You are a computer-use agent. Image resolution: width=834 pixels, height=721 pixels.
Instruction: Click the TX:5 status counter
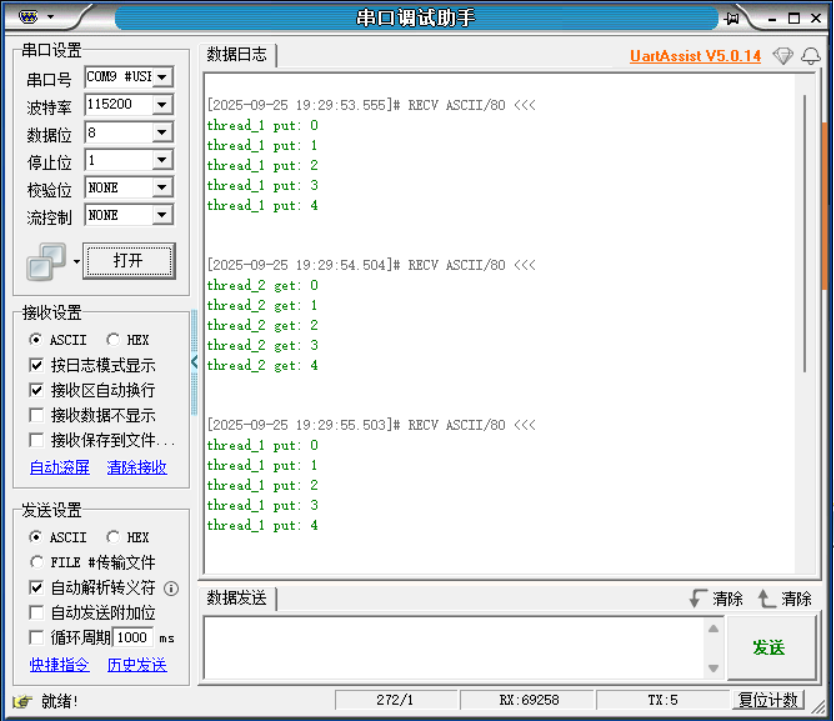coord(663,700)
